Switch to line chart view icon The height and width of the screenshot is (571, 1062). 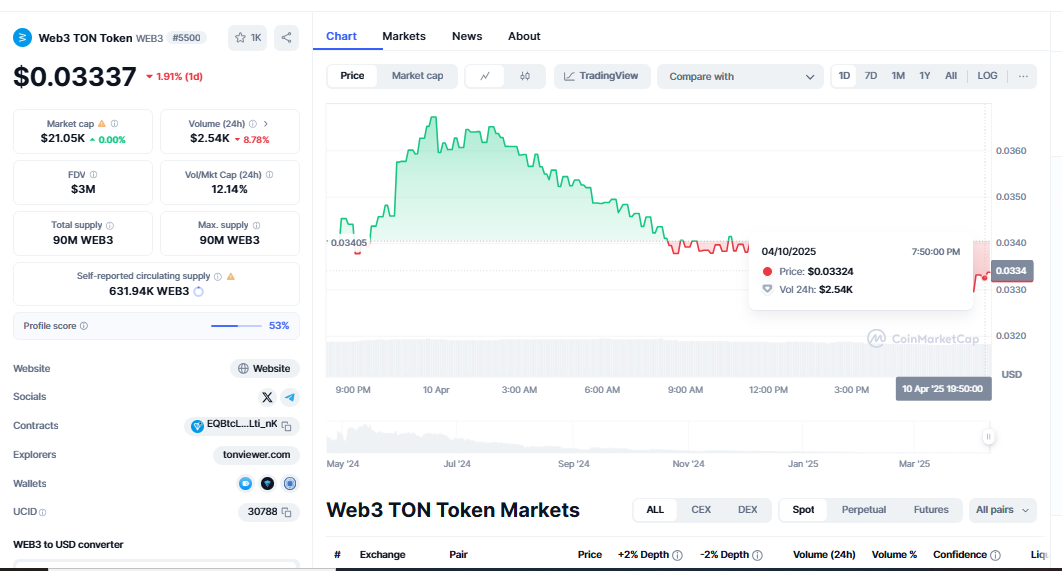click(485, 77)
